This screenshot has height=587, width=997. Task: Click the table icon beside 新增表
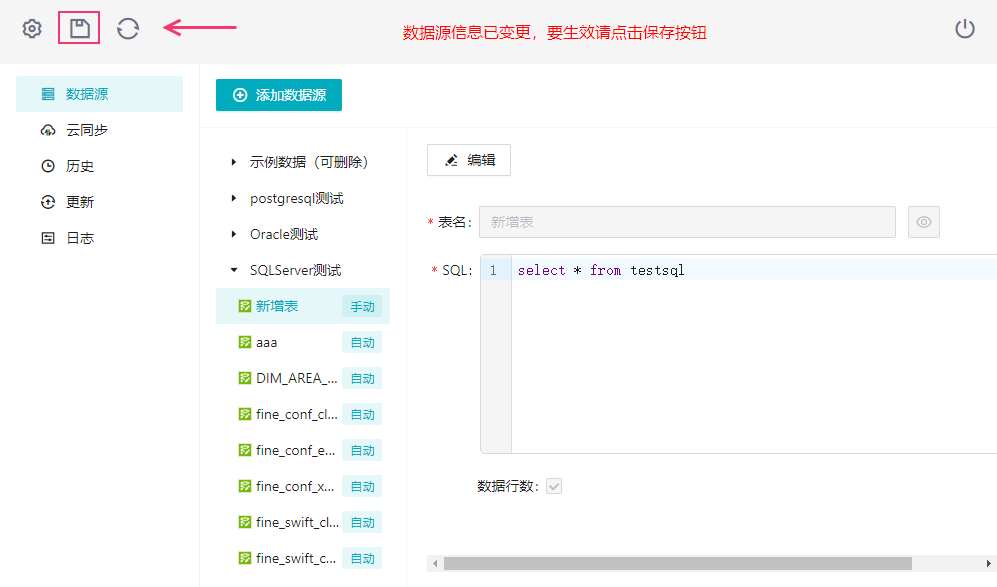[245, 306]
